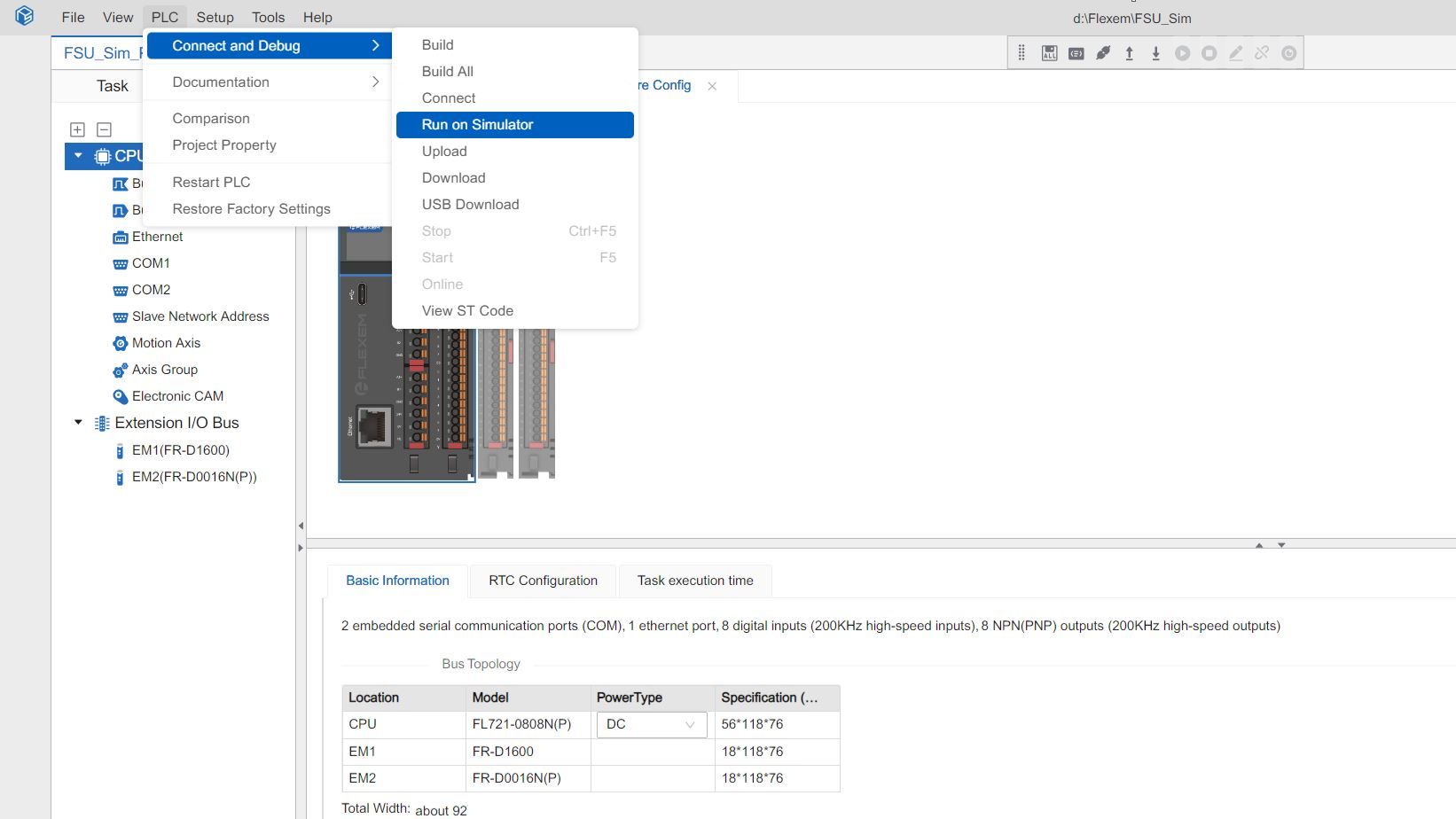Click the Connect plug toolbar icon
The height and width of the screenshot is (819, 1456).
[1103, 53]
